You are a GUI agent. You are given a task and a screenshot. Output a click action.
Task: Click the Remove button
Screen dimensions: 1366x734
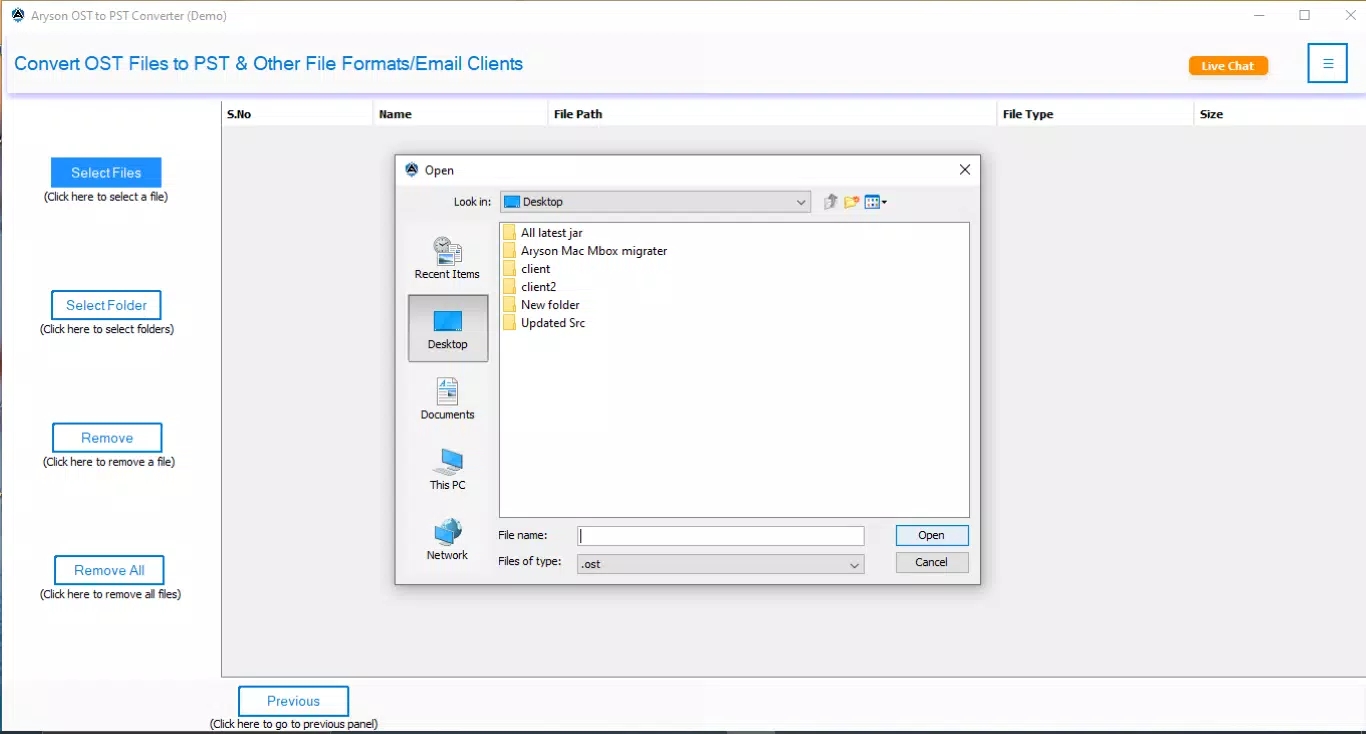tap(107, 438)
